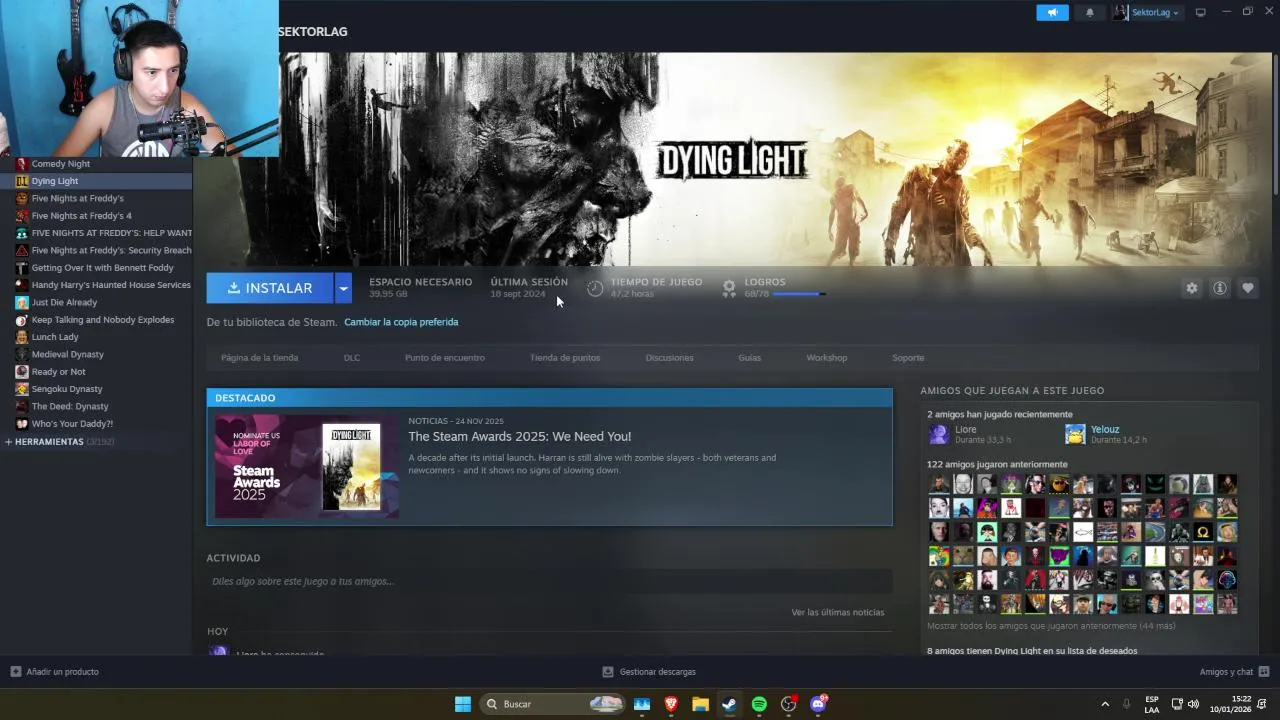Viewport: 1280px width, 720px height.
Task: Click the microphone tray icon
Action: click(1127, 704)
